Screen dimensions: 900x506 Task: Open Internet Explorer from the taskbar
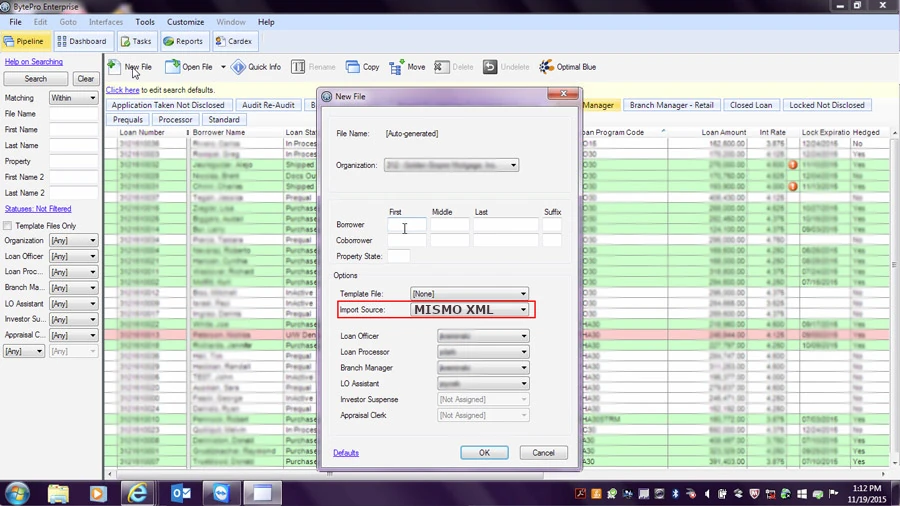pos(137,493)
